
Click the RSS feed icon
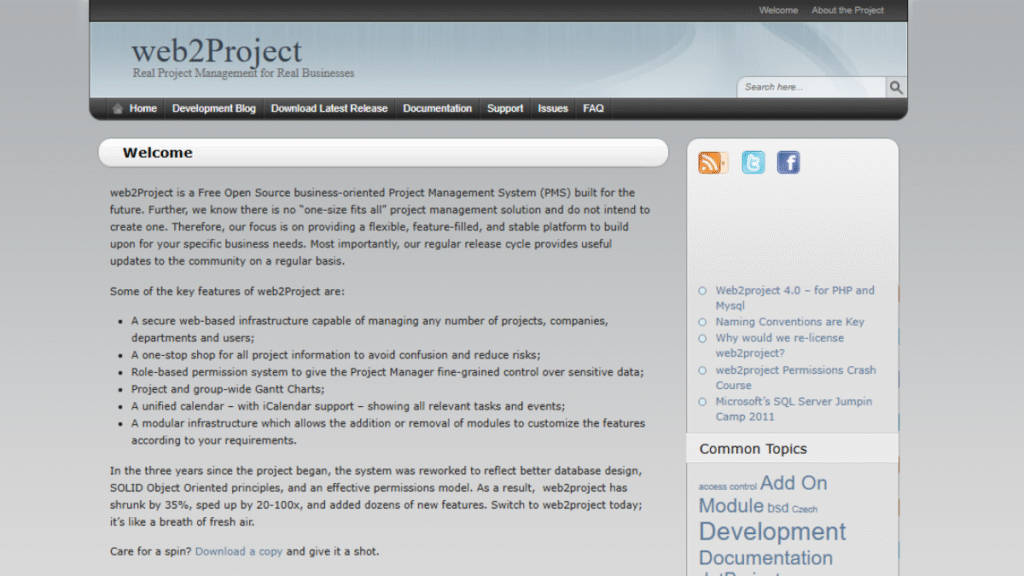point(712,163)
